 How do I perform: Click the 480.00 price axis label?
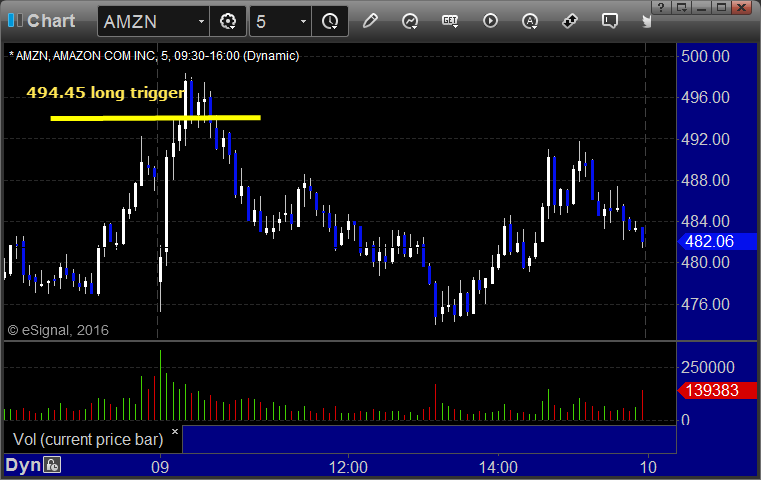[x=705, y=263]
